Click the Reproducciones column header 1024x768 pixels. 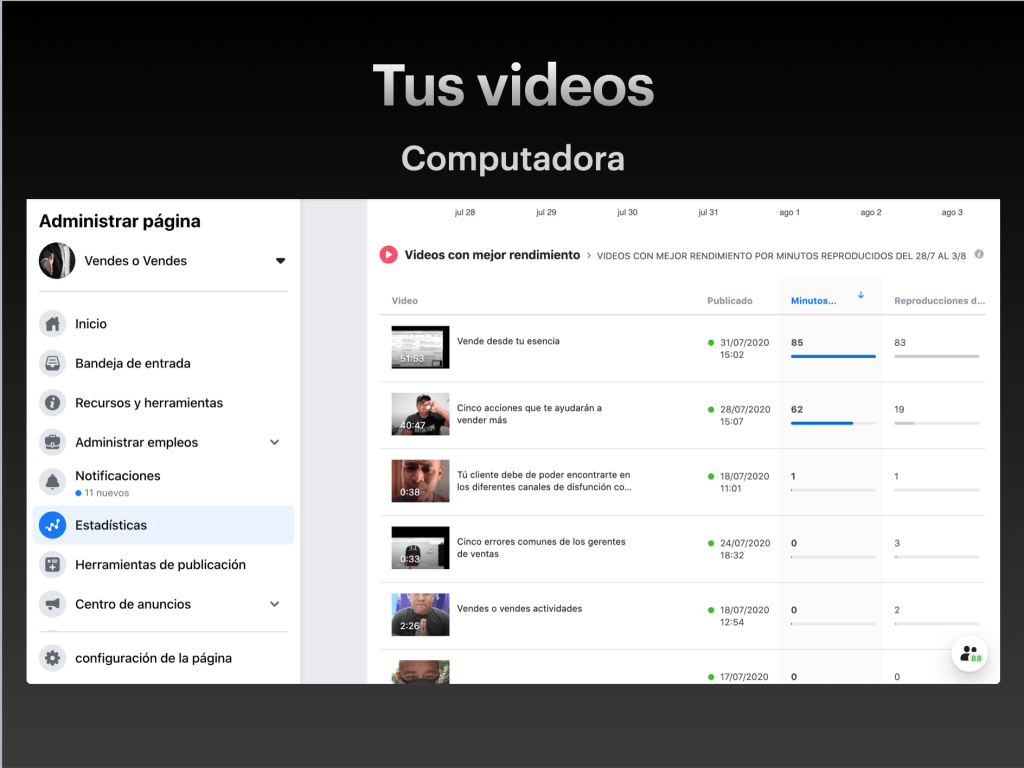click(938, 300)
